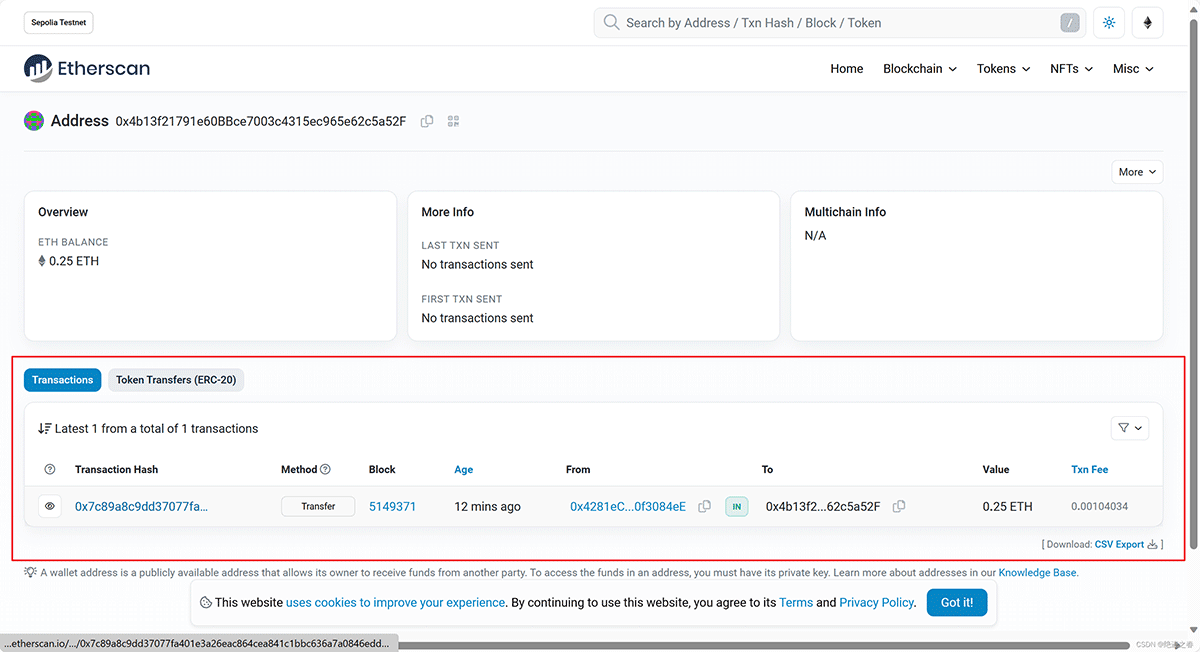The image size is (1200, 652).
Task: Expand the Blockchain menu
Action: (x=919, y=69)
